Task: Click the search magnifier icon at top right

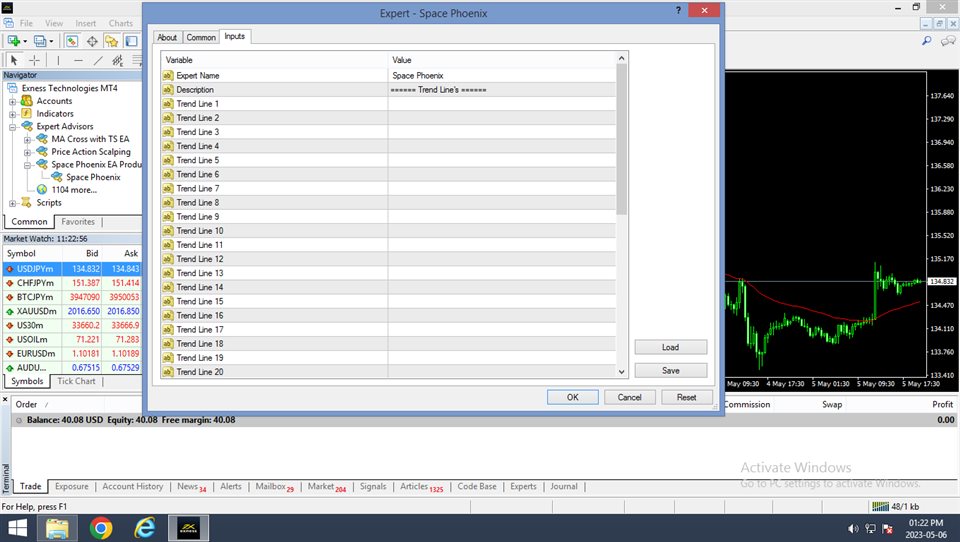Action: click(927, 40)
